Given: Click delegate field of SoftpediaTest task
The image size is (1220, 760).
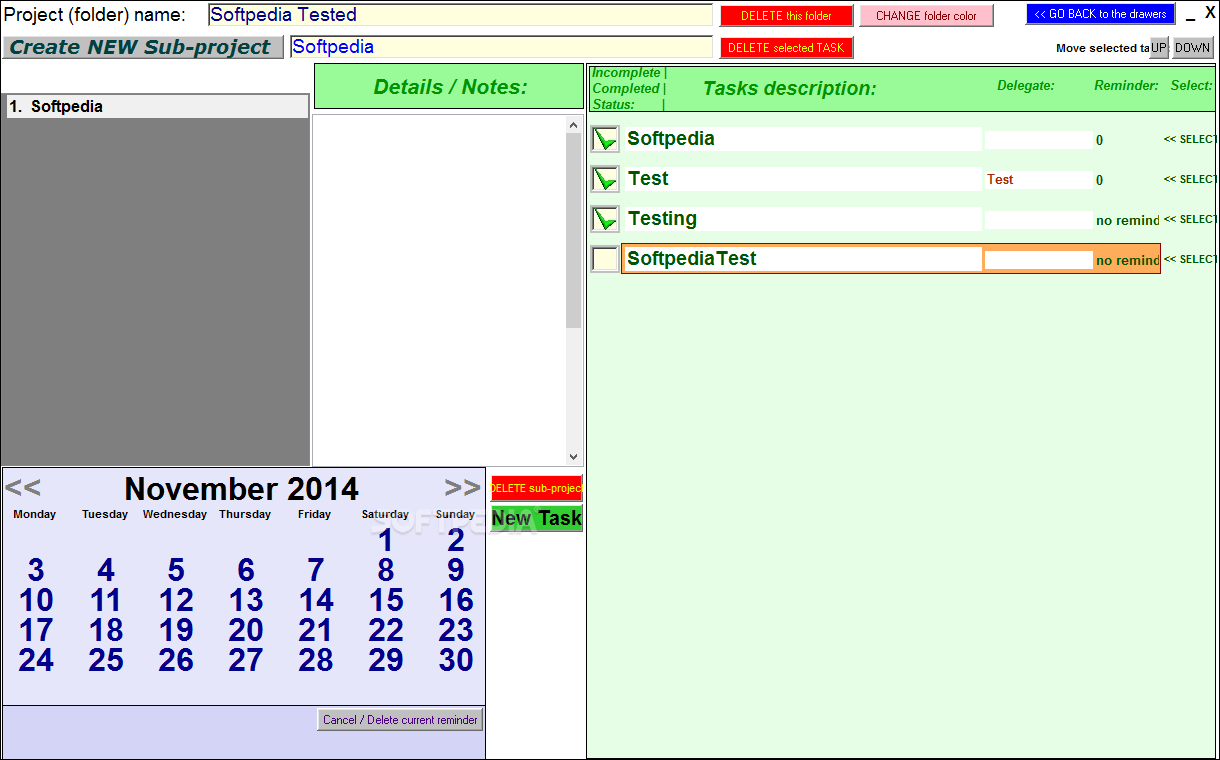Looking at the screenshot, I should click(1038, 260).
